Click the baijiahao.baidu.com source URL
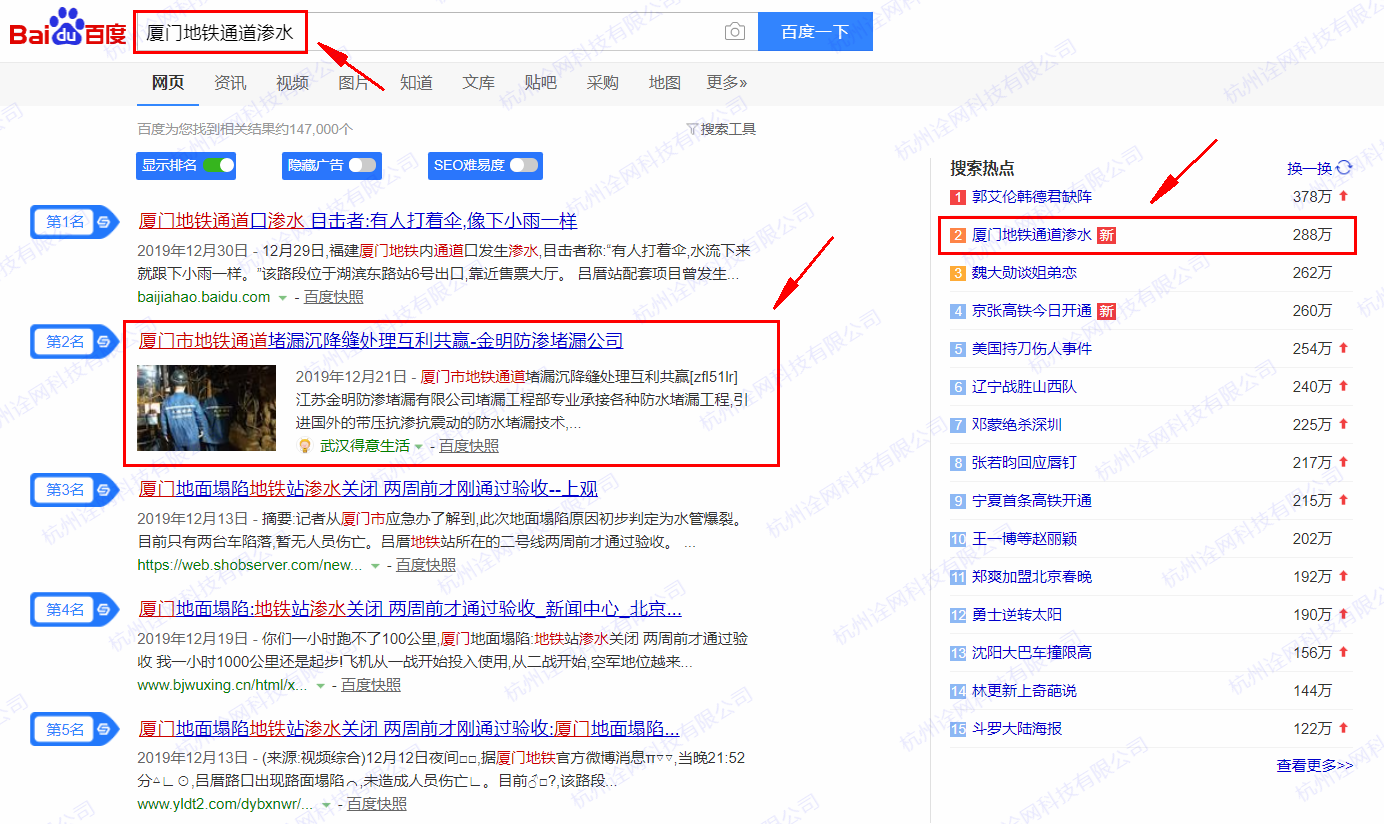This screenshot has width=1385, height=824. pos(204,298)
